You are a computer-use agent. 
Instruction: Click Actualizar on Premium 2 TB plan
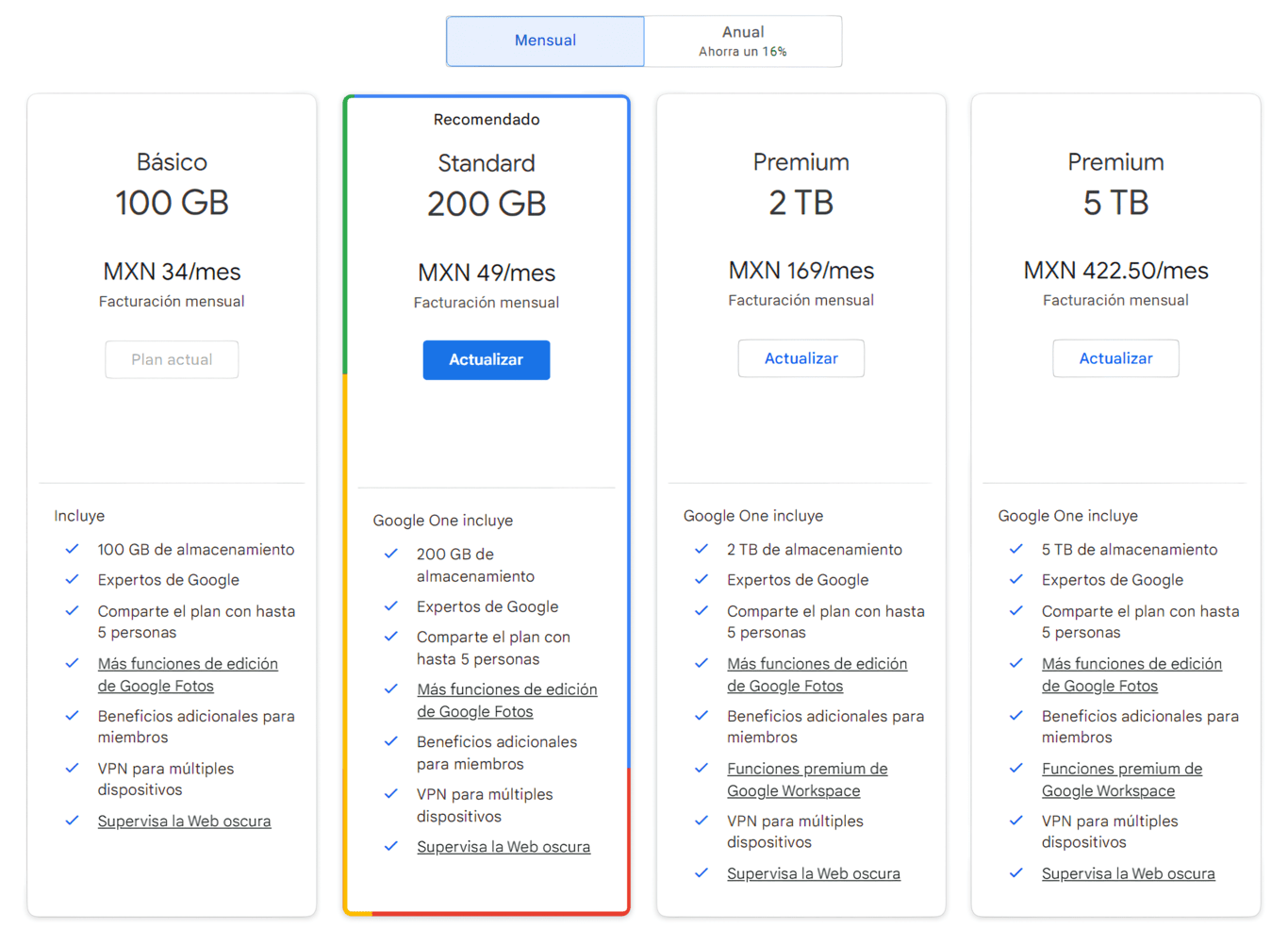point(801,358)
